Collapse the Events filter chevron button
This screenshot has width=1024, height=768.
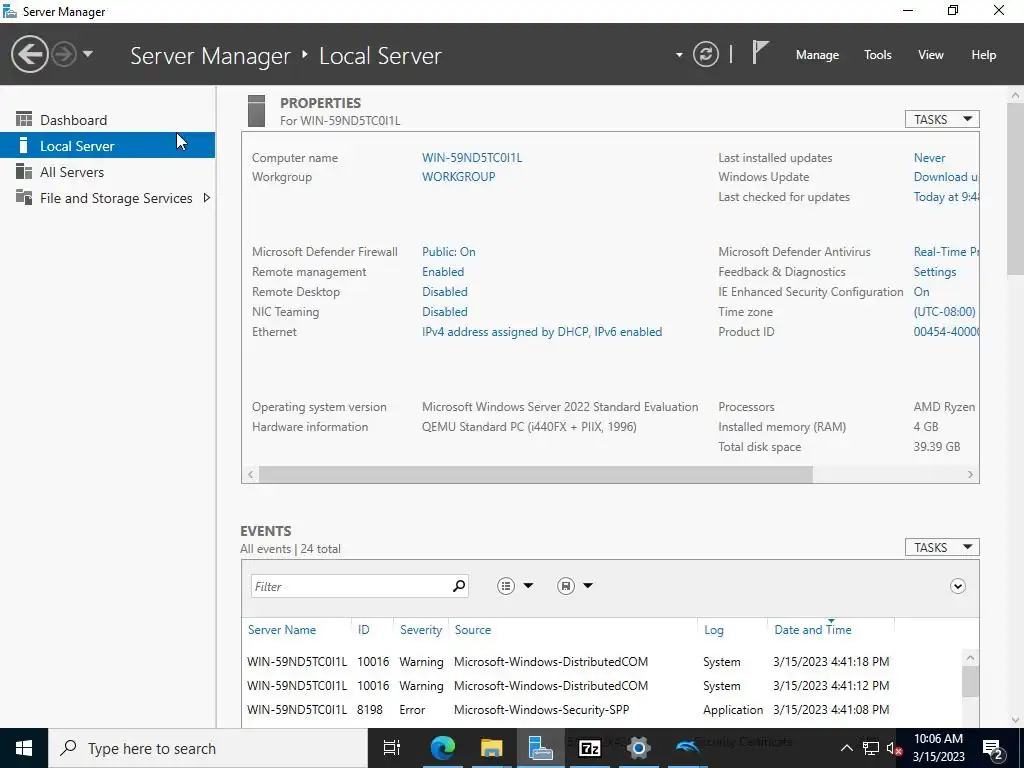pos(957,586)
